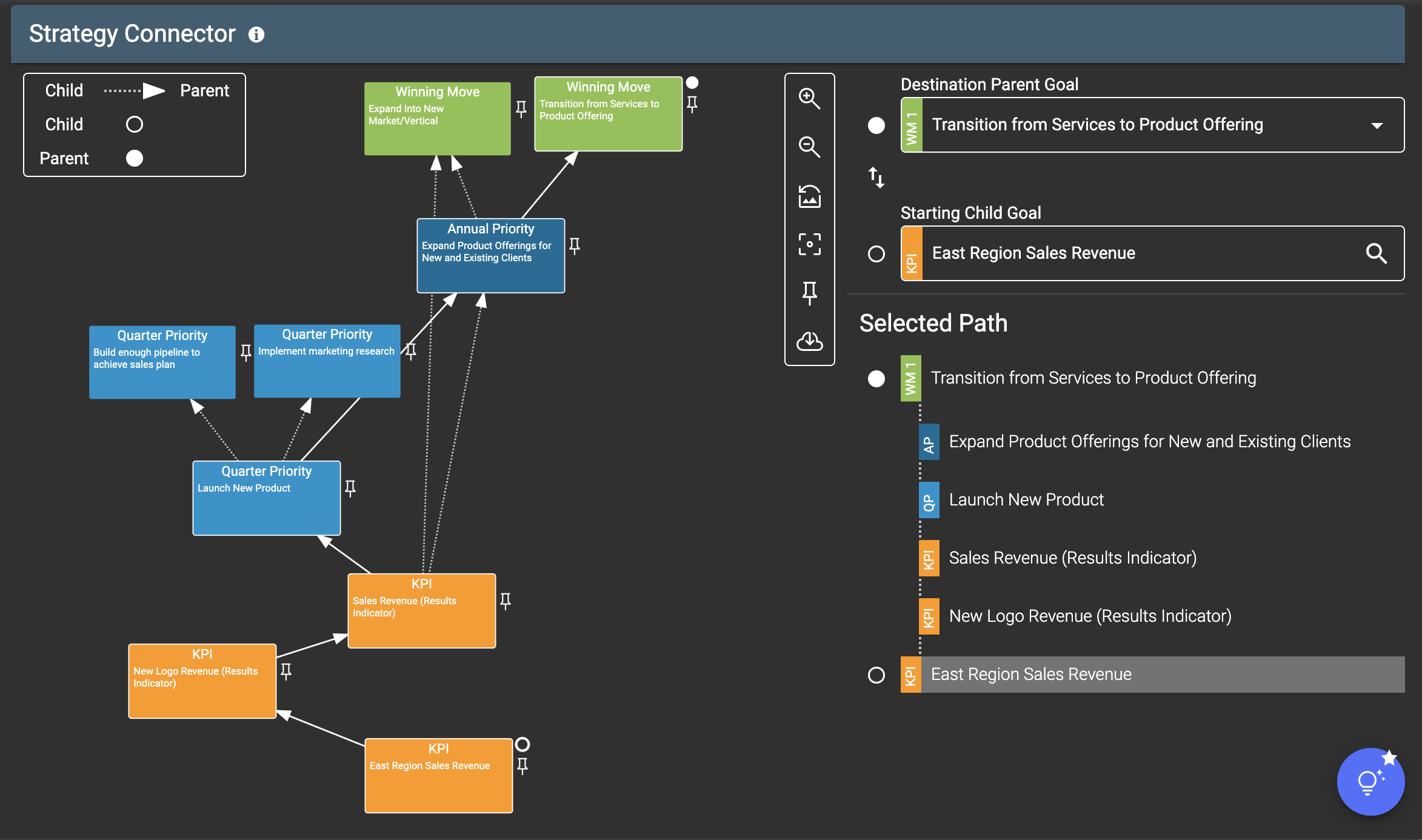Screen dimensions: 1422x840
Task: Click Transition from Services in Selected Path
Action: [1093, 378]
